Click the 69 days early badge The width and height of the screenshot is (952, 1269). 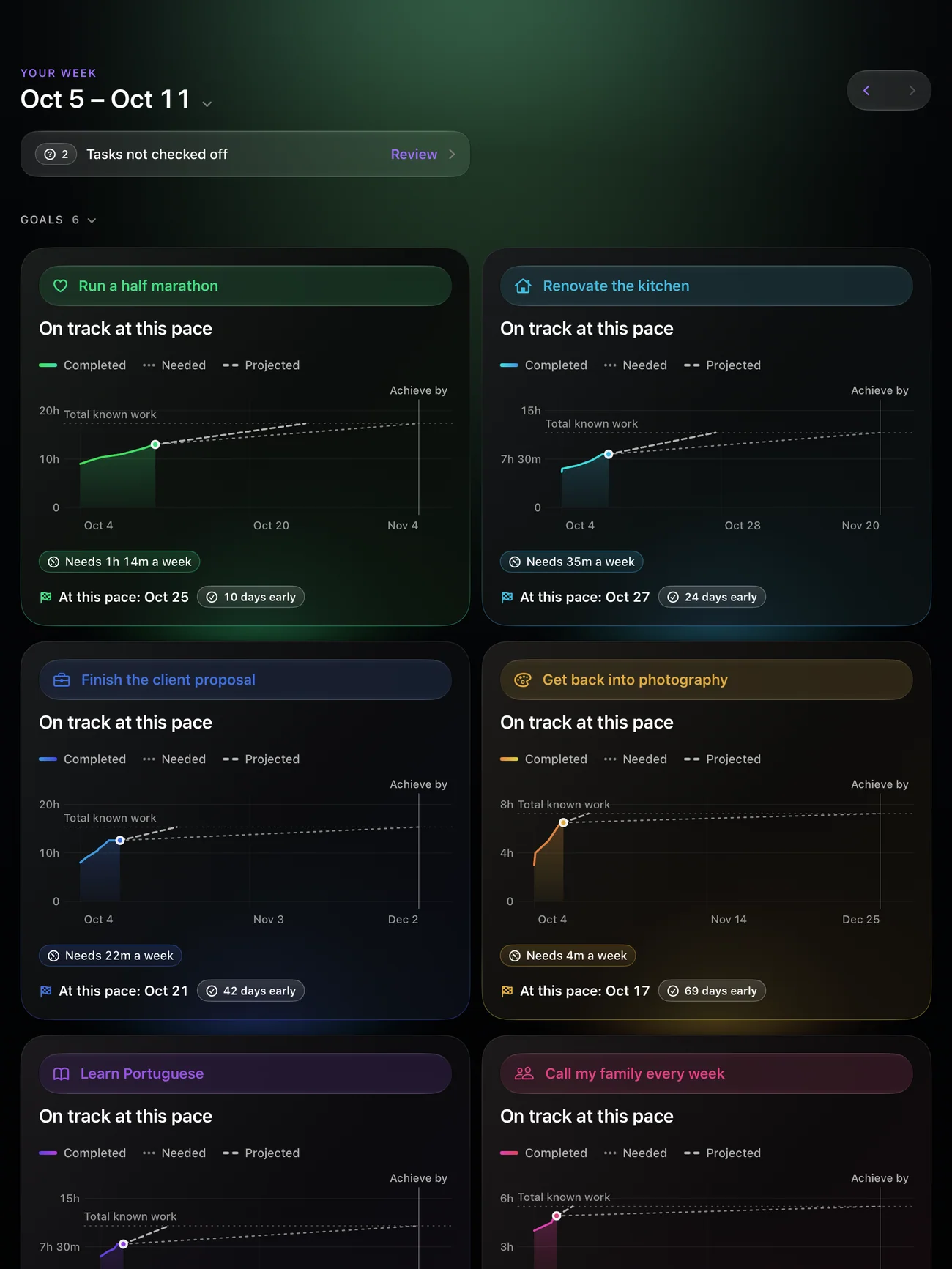click(x=713, y=991)
